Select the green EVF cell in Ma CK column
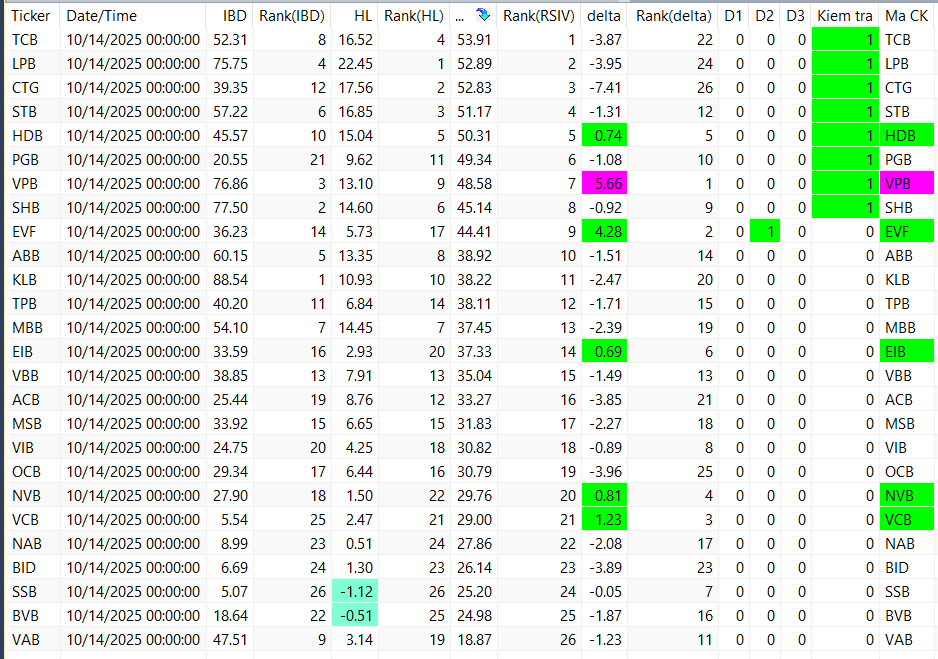The width and height of the screenshot is (938, 659). point(906,231)
